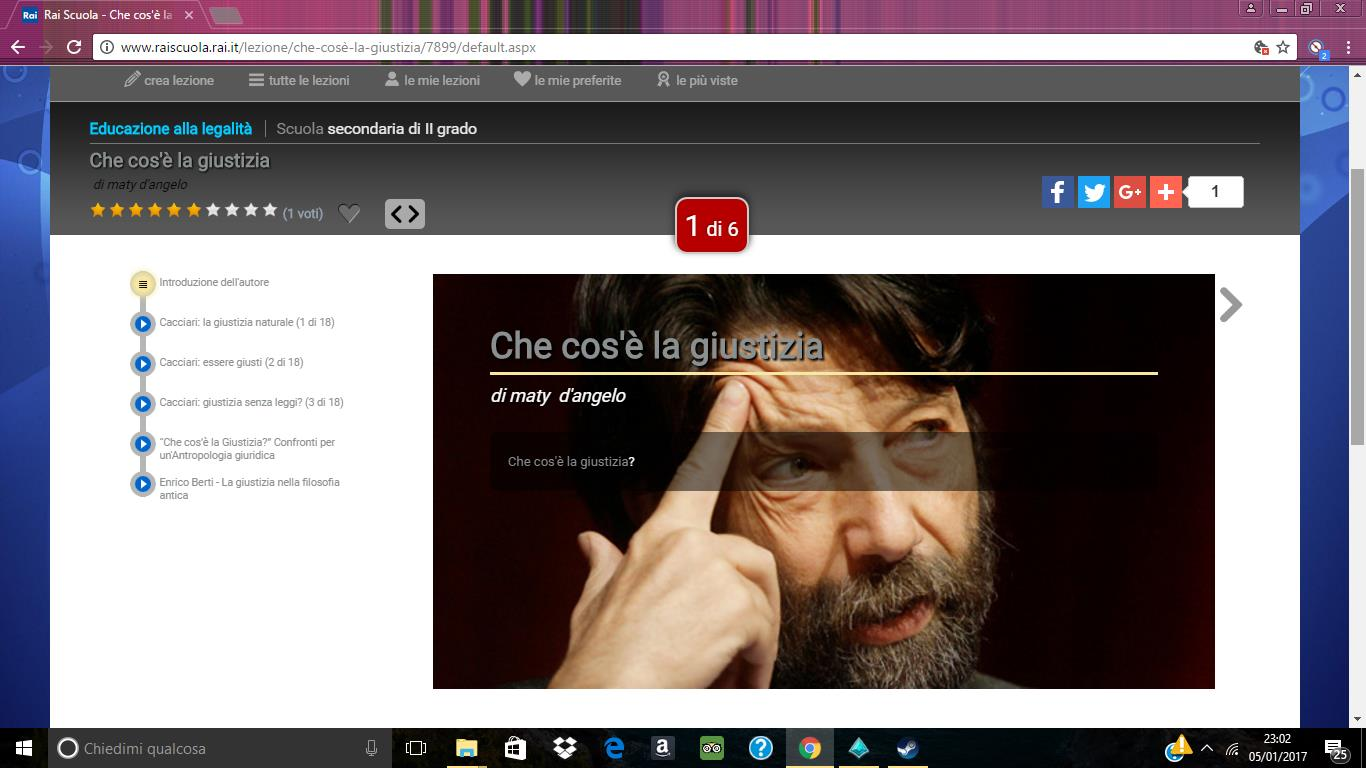Click the page vertical scrollbar
The image size is (1366, 768).
1357,307
